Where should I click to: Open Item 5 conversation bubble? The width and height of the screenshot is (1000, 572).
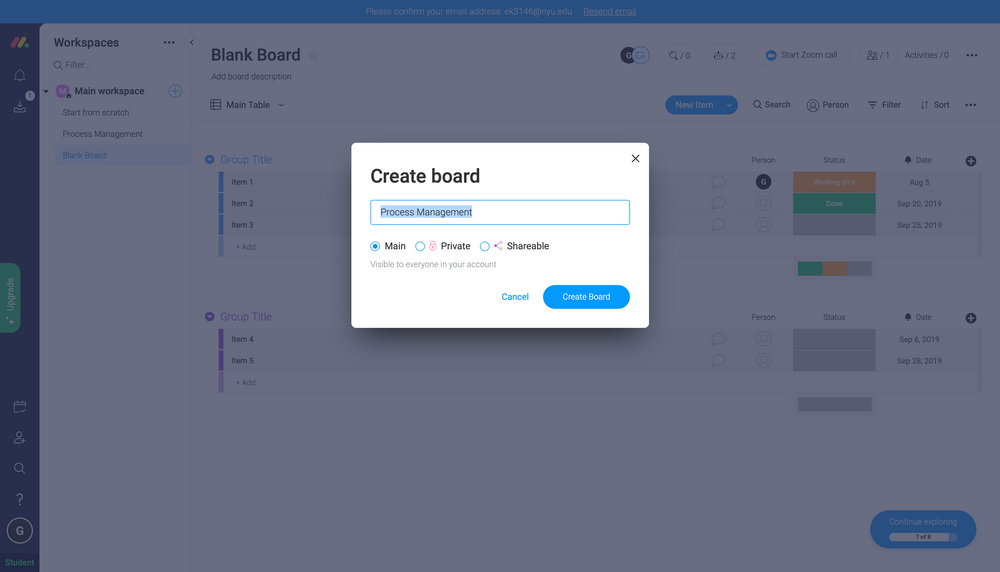pos(718,361)
